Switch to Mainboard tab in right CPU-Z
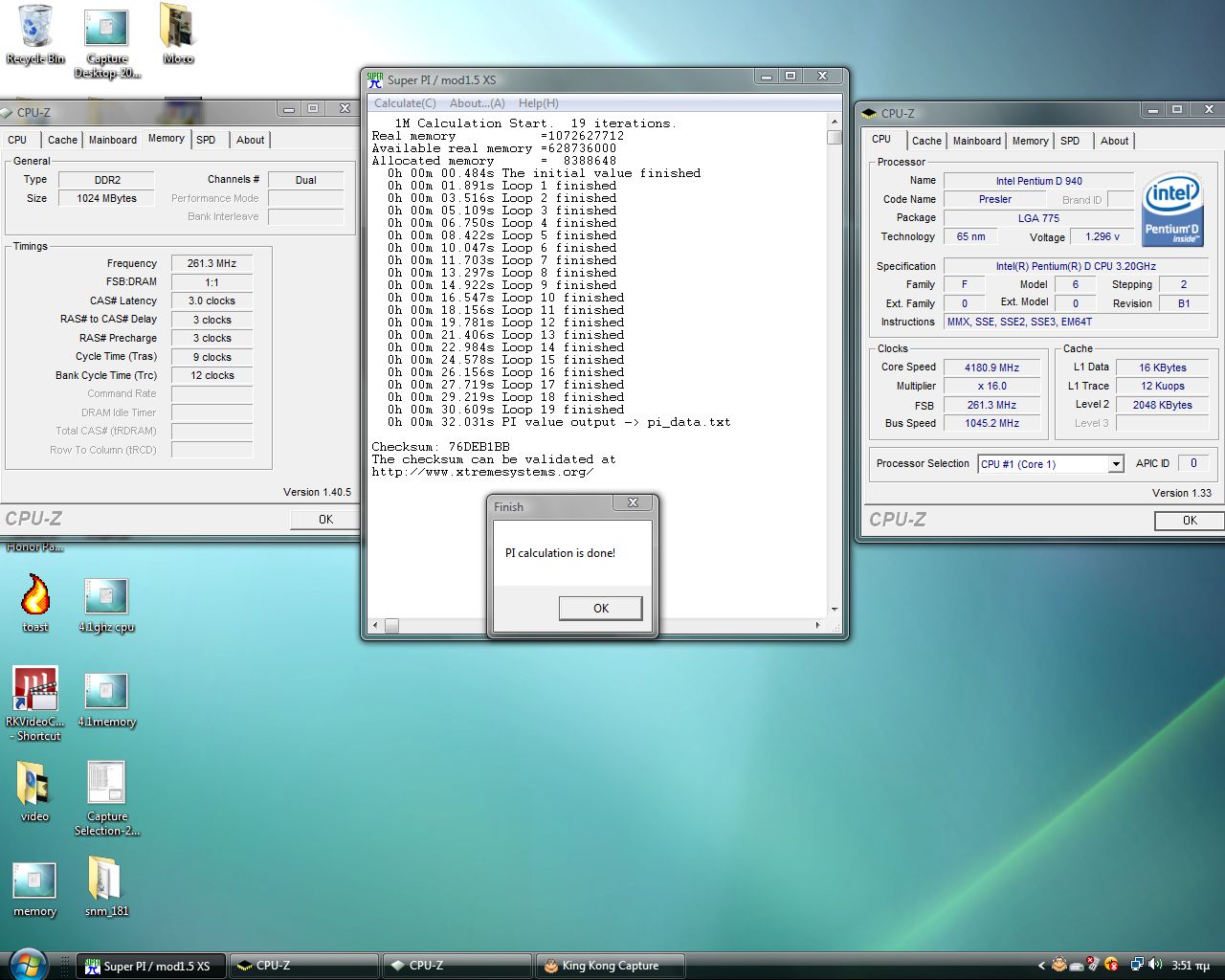The image size is (1225, 980). [x=977, y=141]
